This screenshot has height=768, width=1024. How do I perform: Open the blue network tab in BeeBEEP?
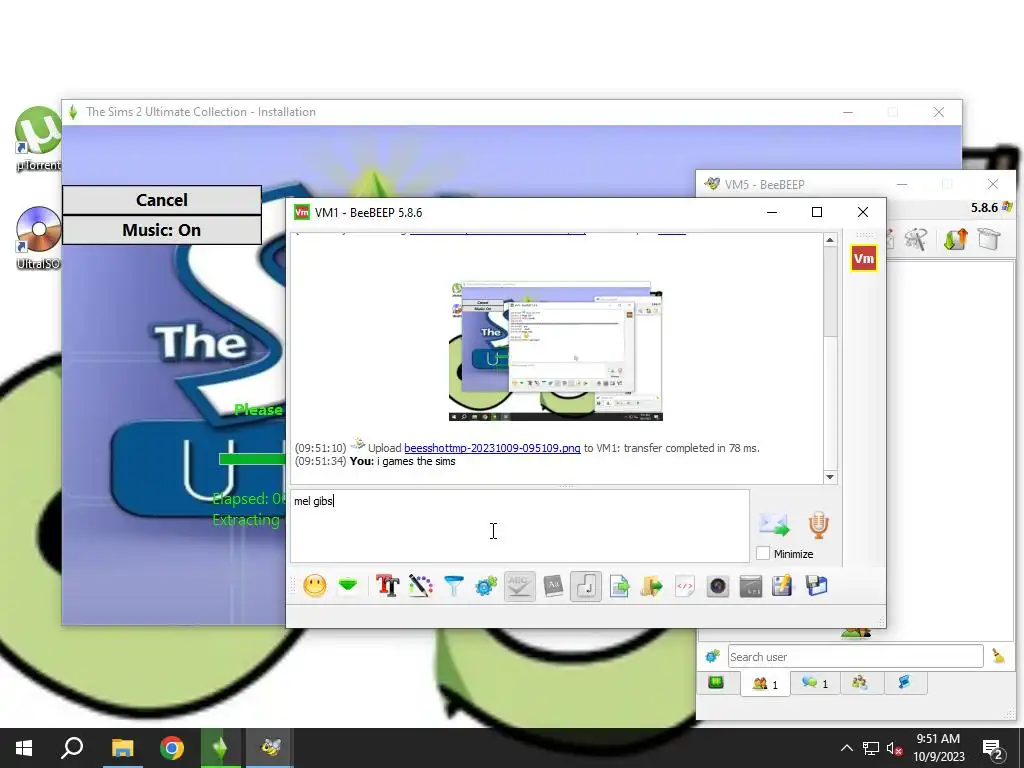pyautogui.click(x=904, y=683)
